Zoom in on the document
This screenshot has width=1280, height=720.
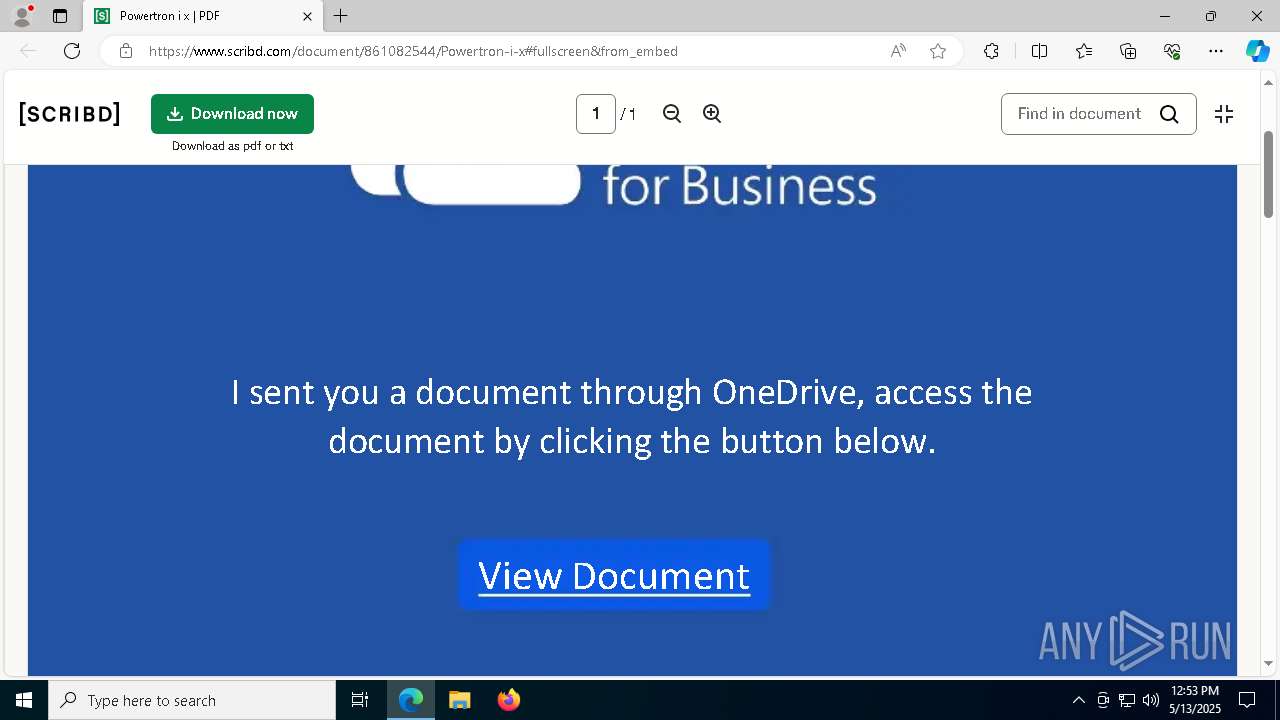click(x=712, y=114)
